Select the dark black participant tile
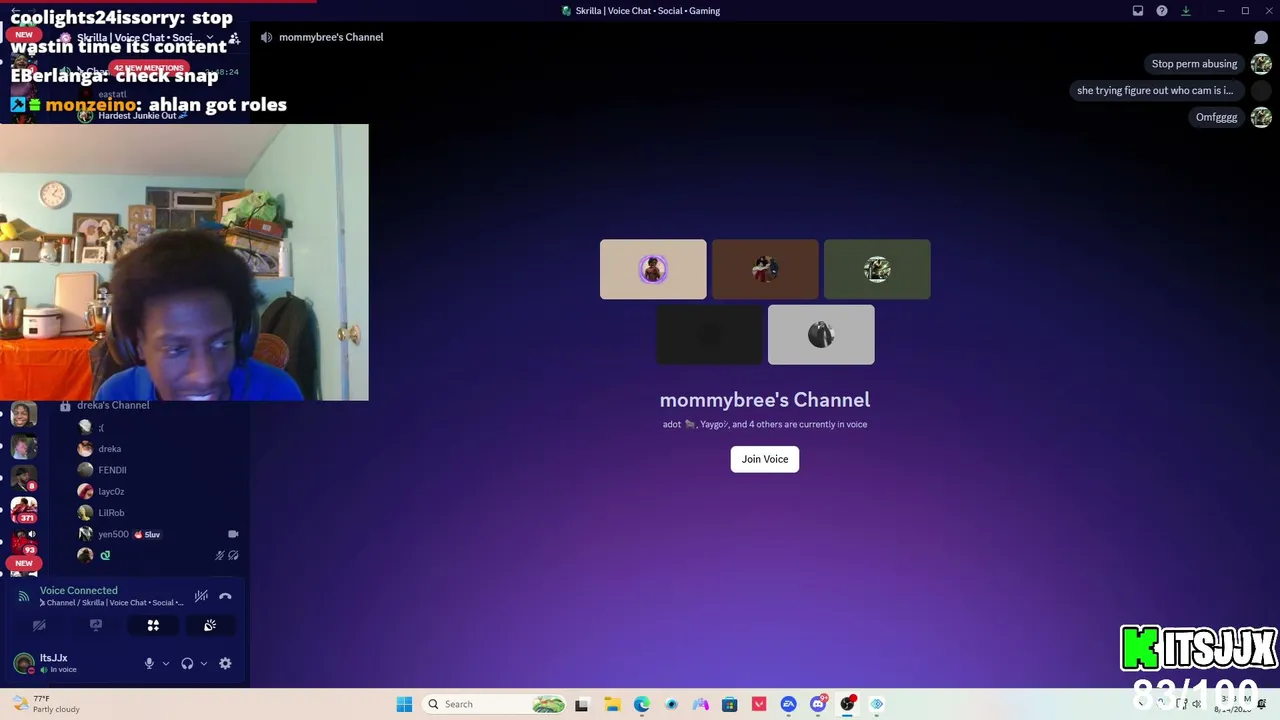Screen dimensions: 1280x720 [709, 335]
